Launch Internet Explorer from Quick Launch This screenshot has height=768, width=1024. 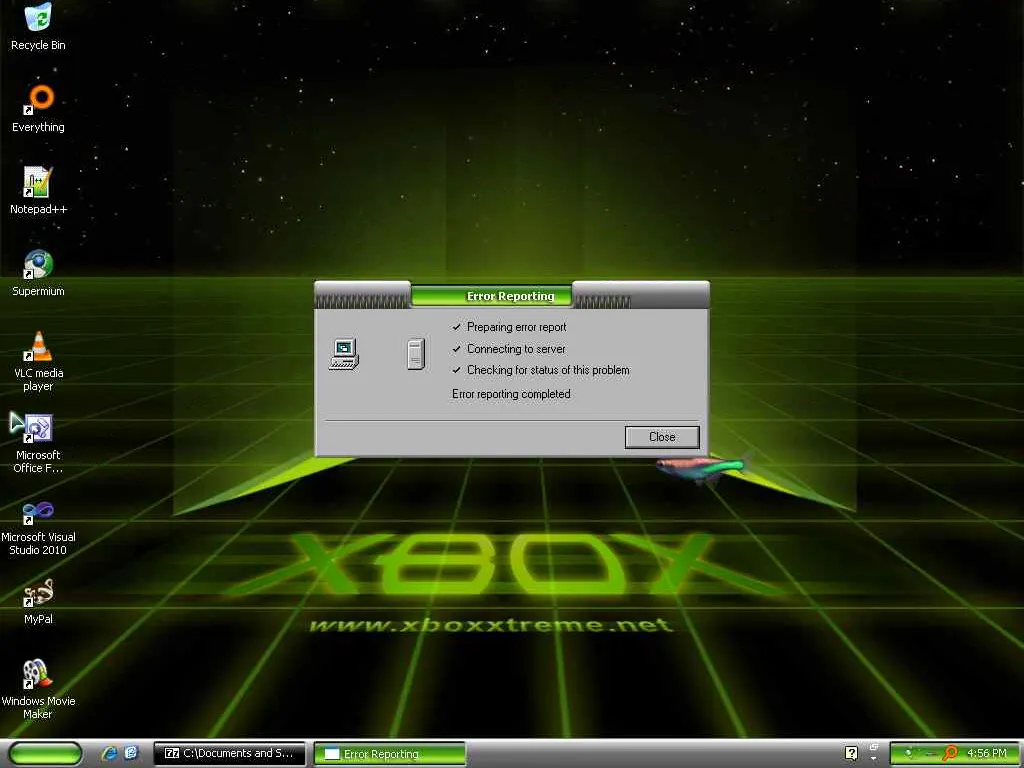pos(109,753)
